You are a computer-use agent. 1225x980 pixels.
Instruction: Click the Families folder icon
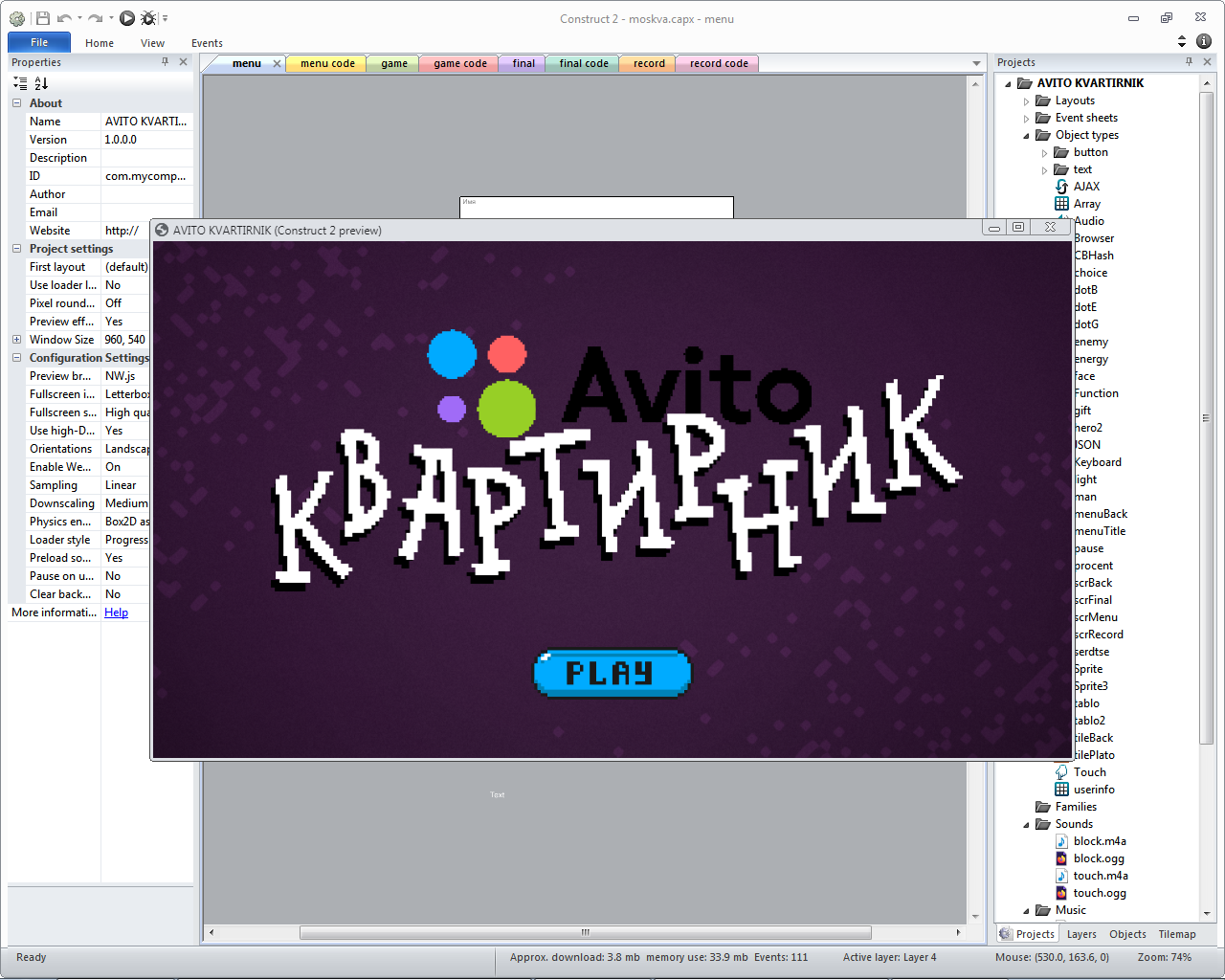point(1043,807)
